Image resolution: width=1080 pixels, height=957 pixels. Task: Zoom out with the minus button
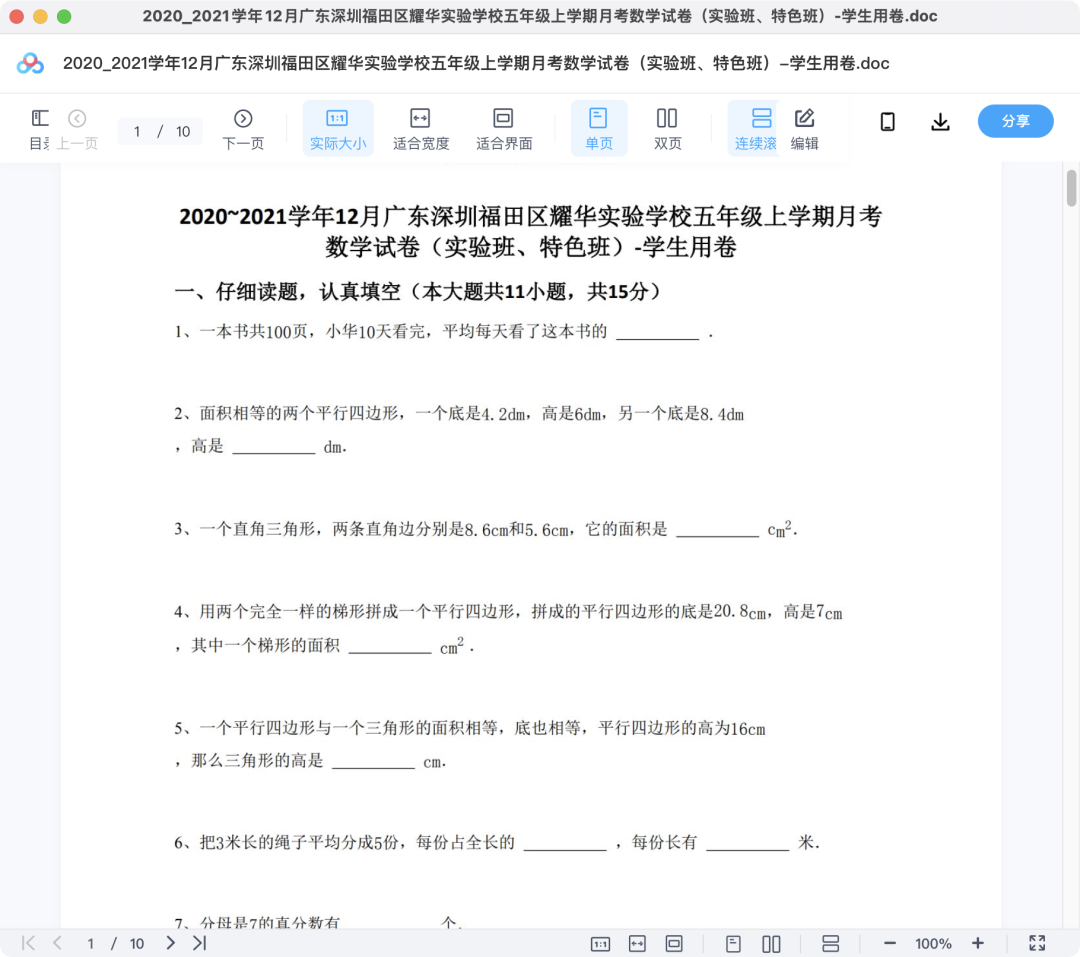[889, 943]
